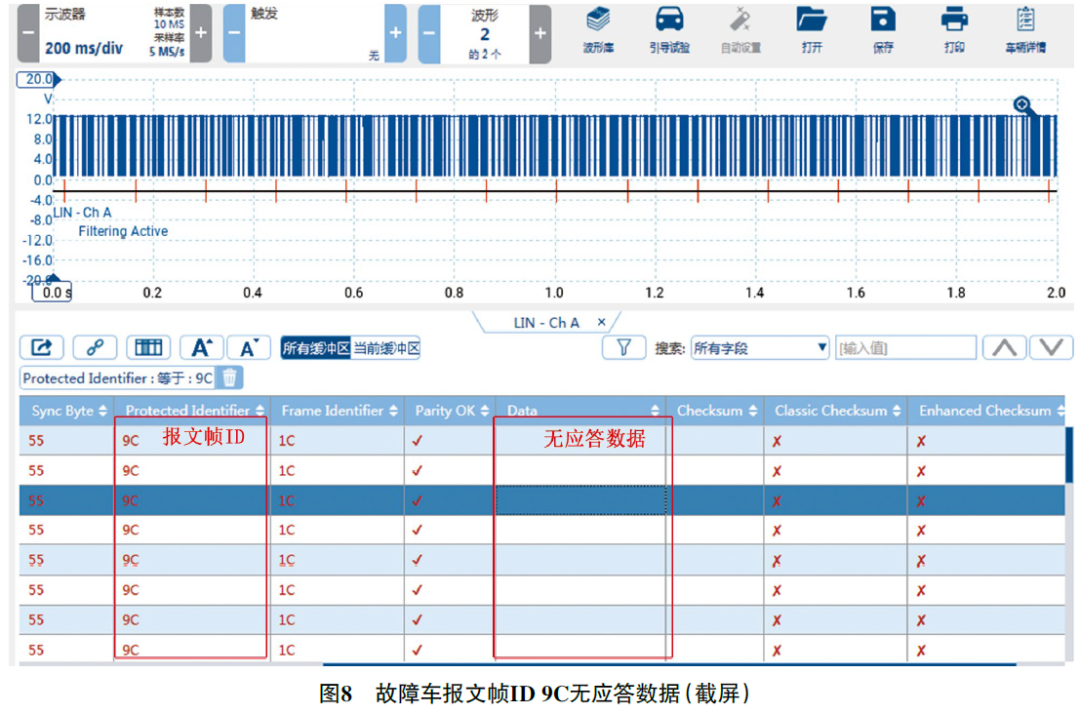Save the capture using 保存 icon
Screen dimensions: 1080x714
[882, 29]
